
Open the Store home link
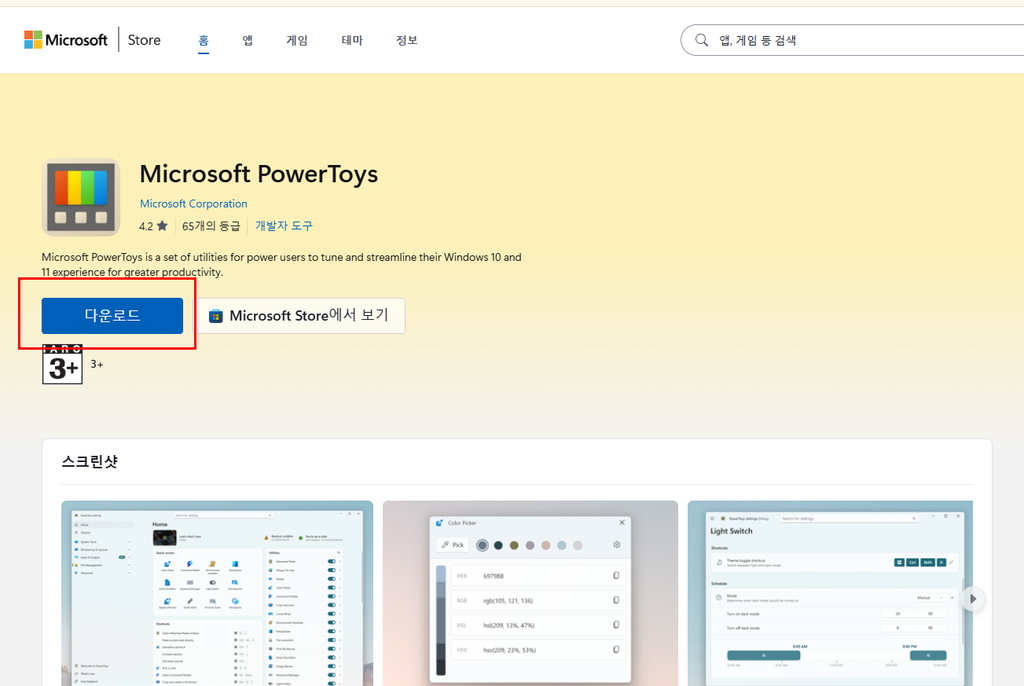click(x=144, y=40)
